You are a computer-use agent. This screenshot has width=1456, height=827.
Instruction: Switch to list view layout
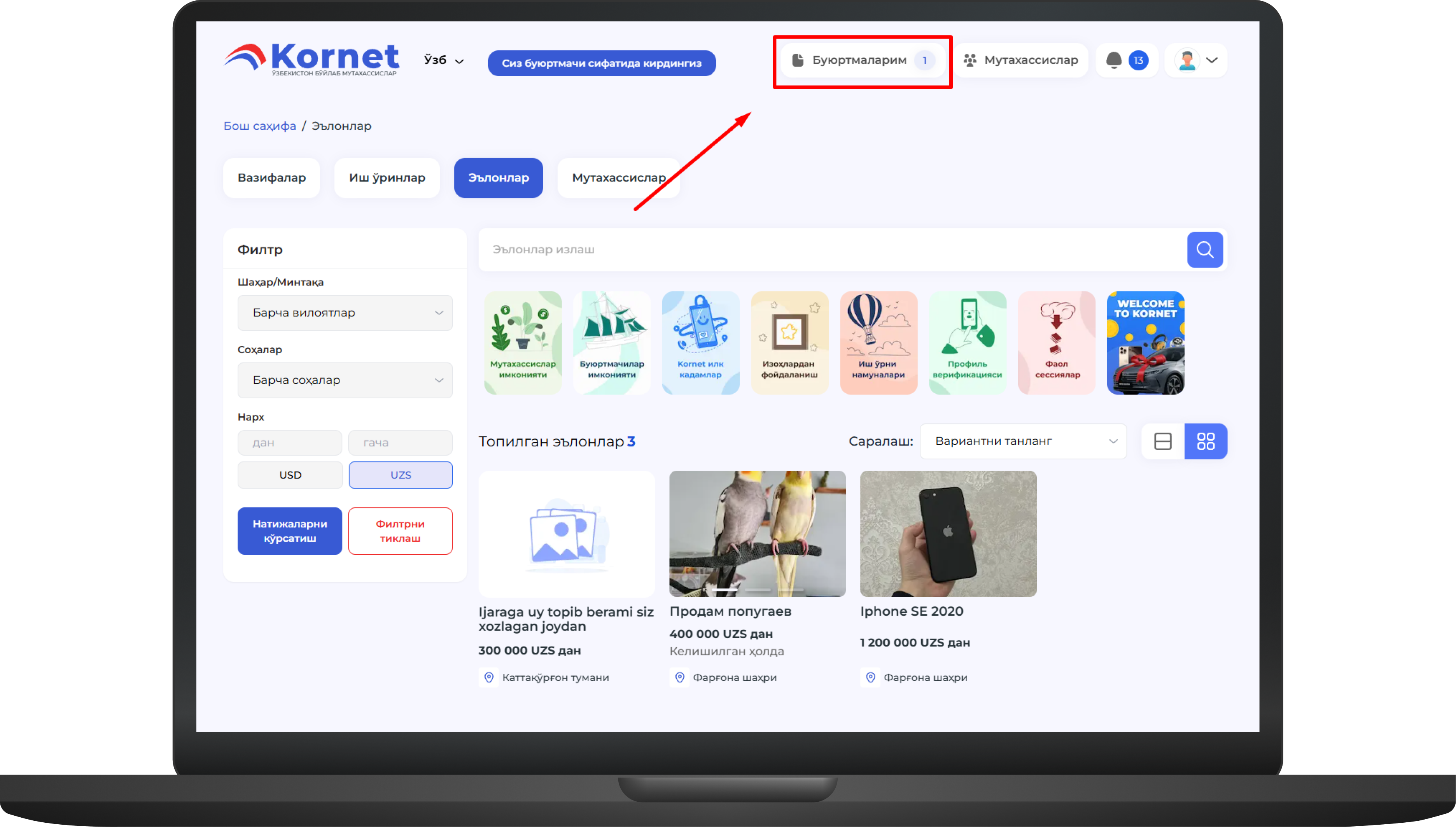1162,442
